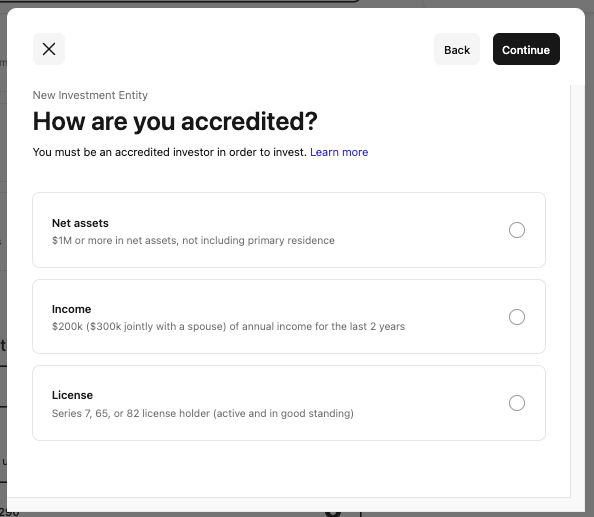Choose the Income radio button
The width and height of the screenshot is (594, 517).
(x=517, y=317)
